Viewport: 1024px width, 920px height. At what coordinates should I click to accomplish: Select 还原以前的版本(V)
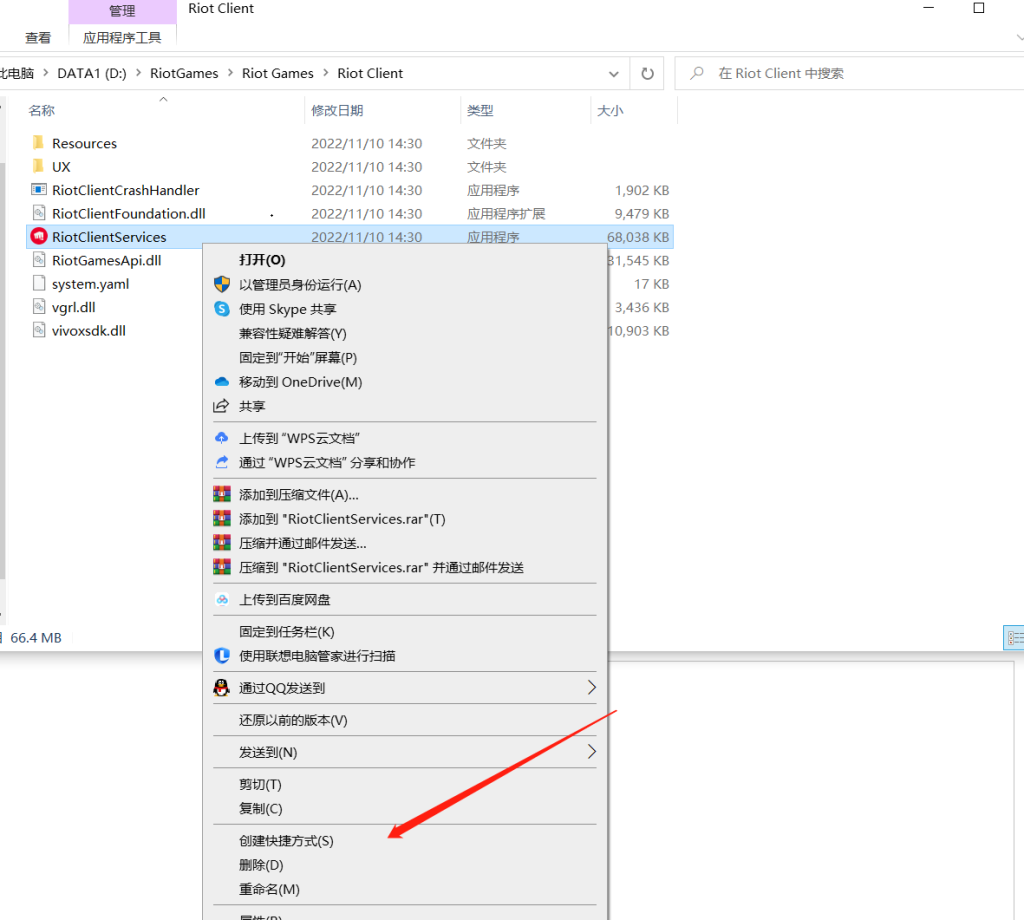tap(293, 720)
